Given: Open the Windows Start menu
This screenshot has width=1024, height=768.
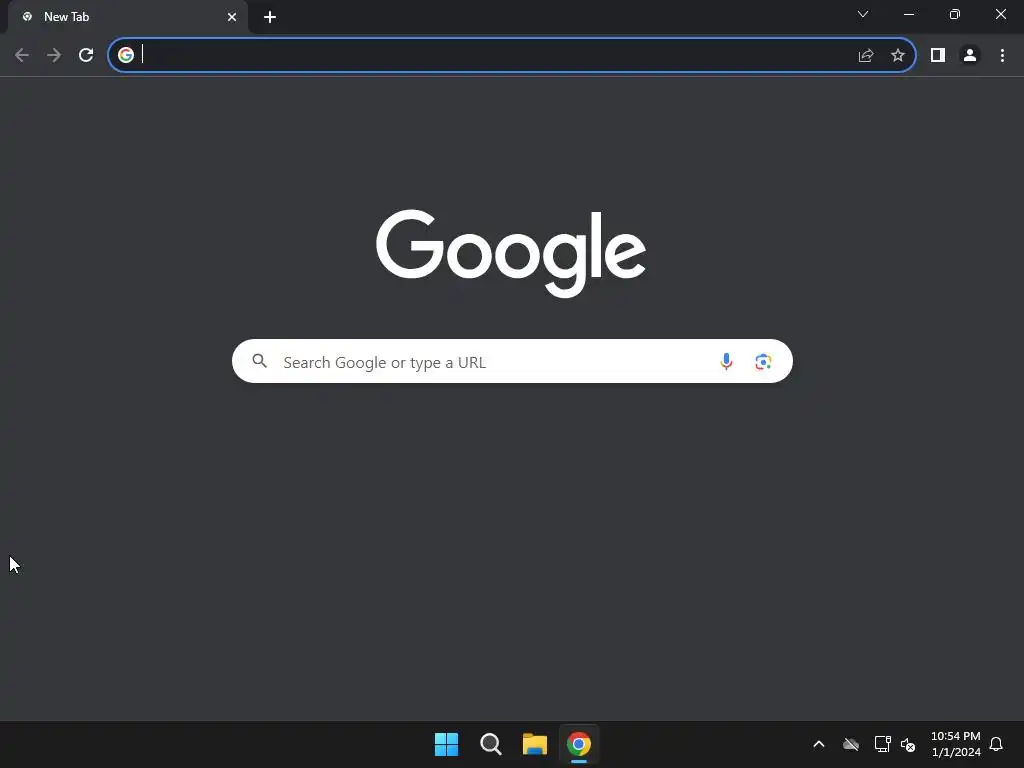Looking at the screenshot, I should pos(447,744).
